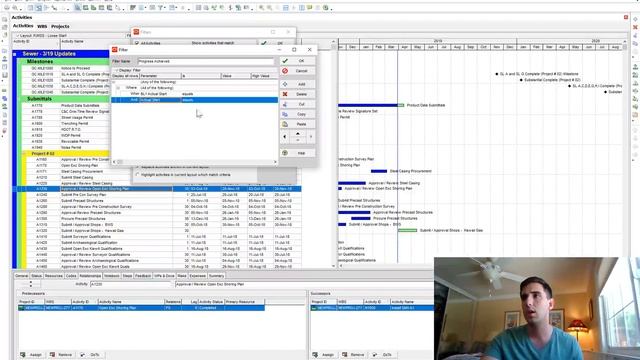Switch to the WBS tab

pyautogui.click(x=42, y=26)
